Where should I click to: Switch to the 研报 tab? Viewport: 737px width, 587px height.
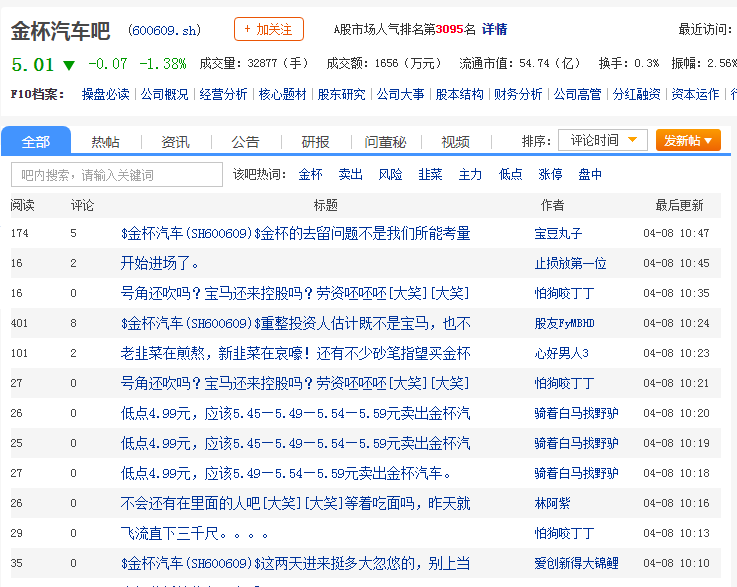(x=315, y=141)
